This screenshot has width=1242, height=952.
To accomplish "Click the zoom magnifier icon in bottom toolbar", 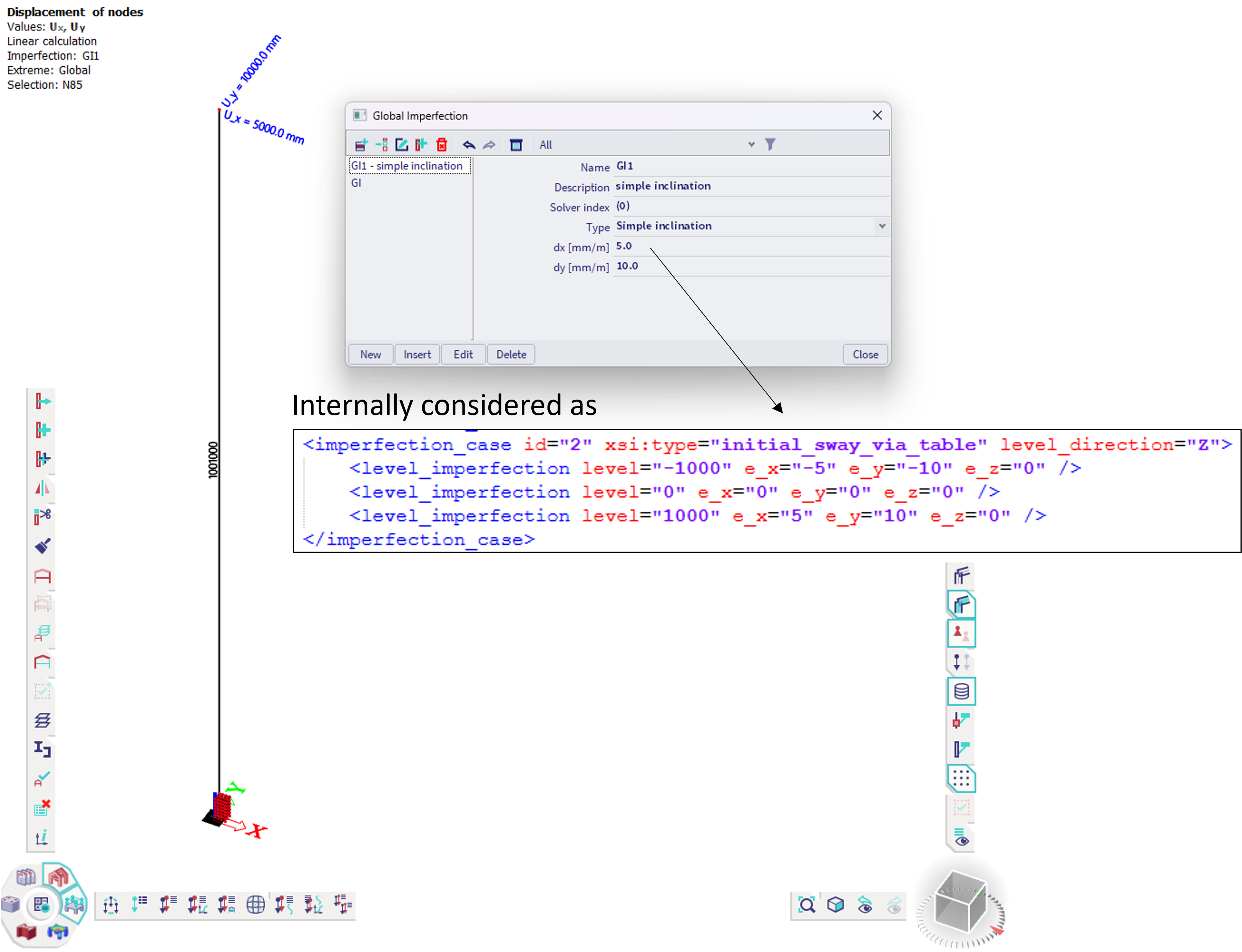I will point(806,905).
